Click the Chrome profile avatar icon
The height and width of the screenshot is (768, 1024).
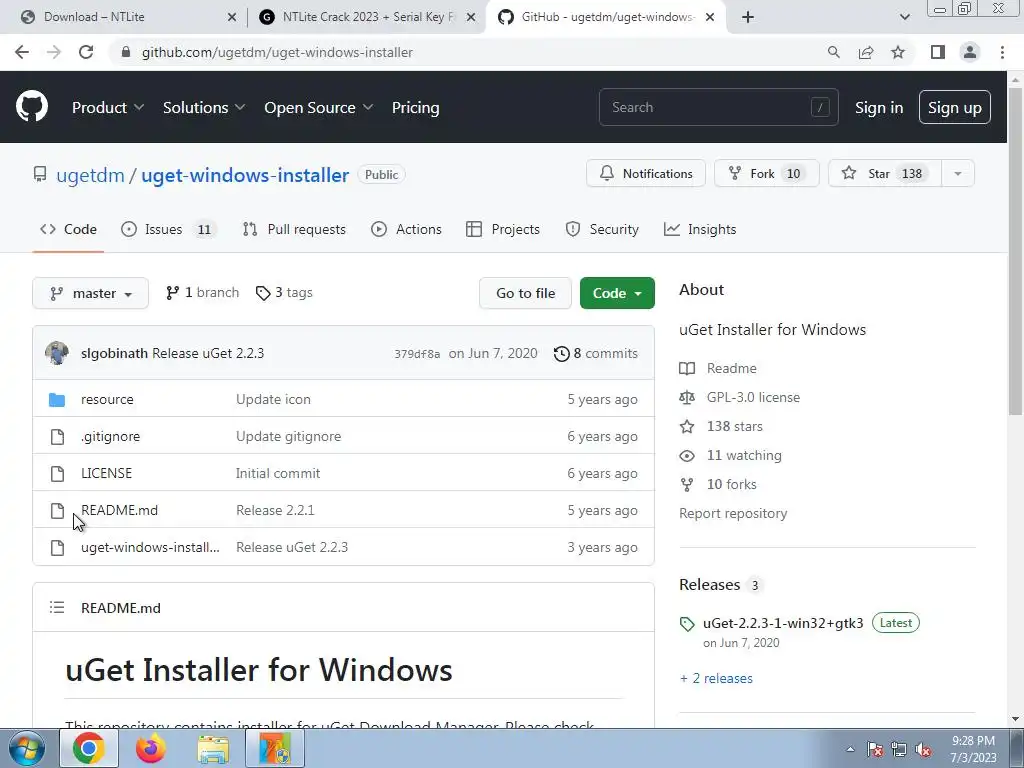click(x=970, y=52)
